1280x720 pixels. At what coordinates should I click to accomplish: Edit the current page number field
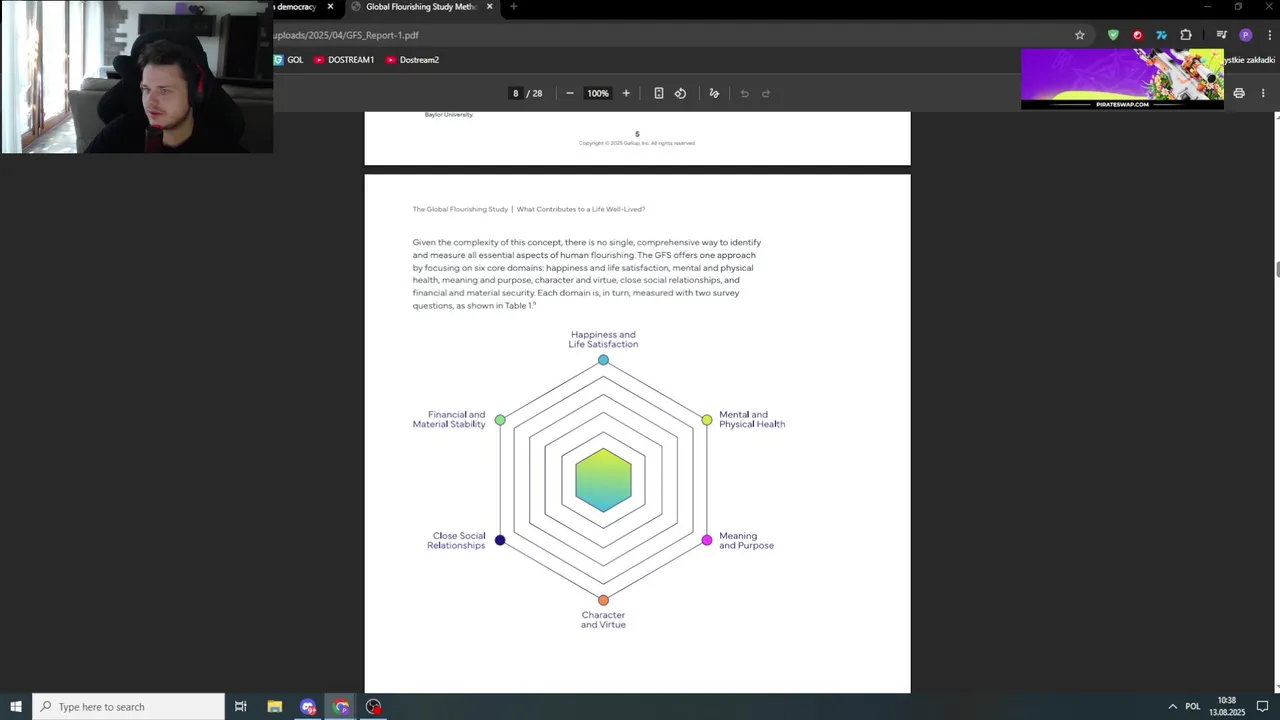[516, 93]
